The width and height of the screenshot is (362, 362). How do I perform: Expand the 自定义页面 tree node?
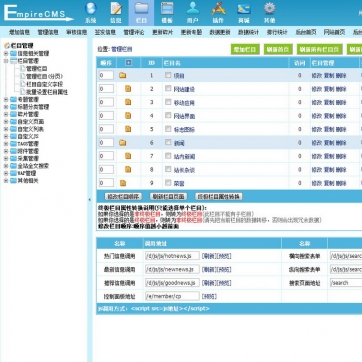6,122
